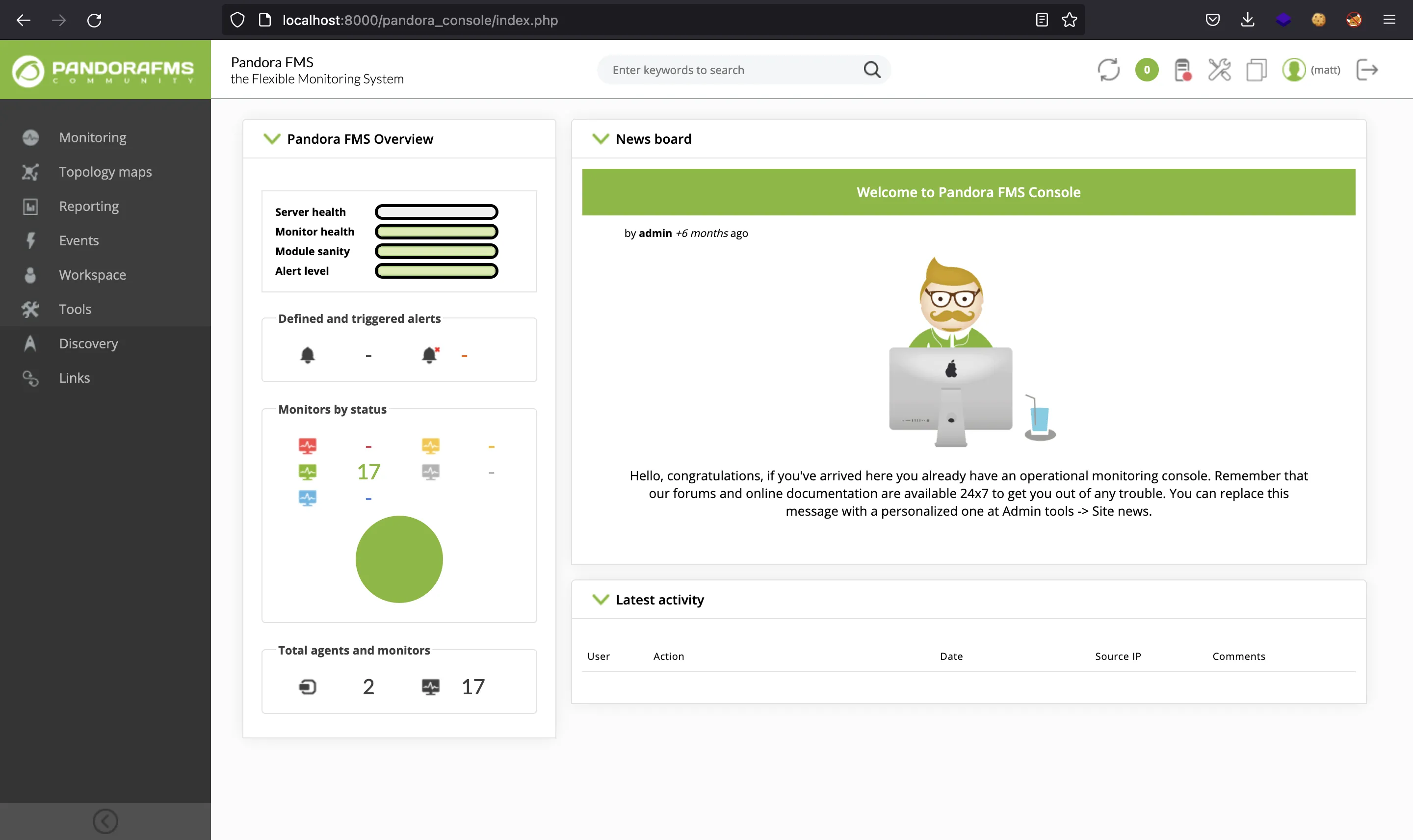Image resolution: width=1413 pixels, height=840 pixels.
Task: Click the Tools wrench icon in the sidebar
Action: tap(30, 309)
